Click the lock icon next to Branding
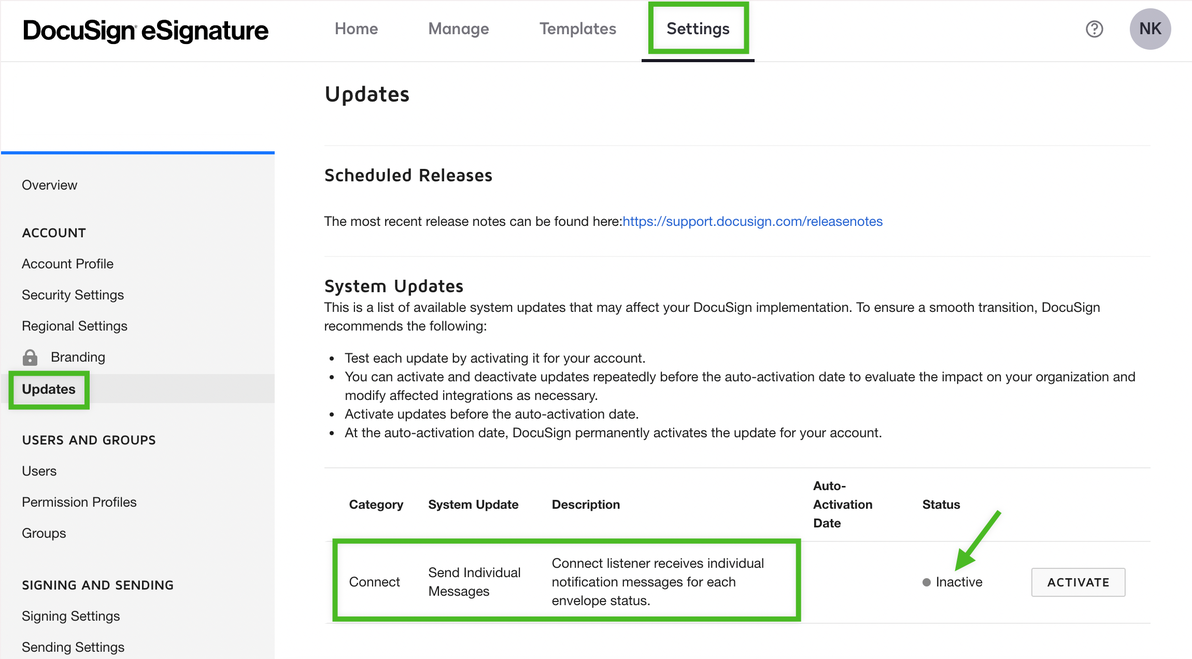Image resolution: width=1192 pixels, height=659 pixels. point(29,357)
